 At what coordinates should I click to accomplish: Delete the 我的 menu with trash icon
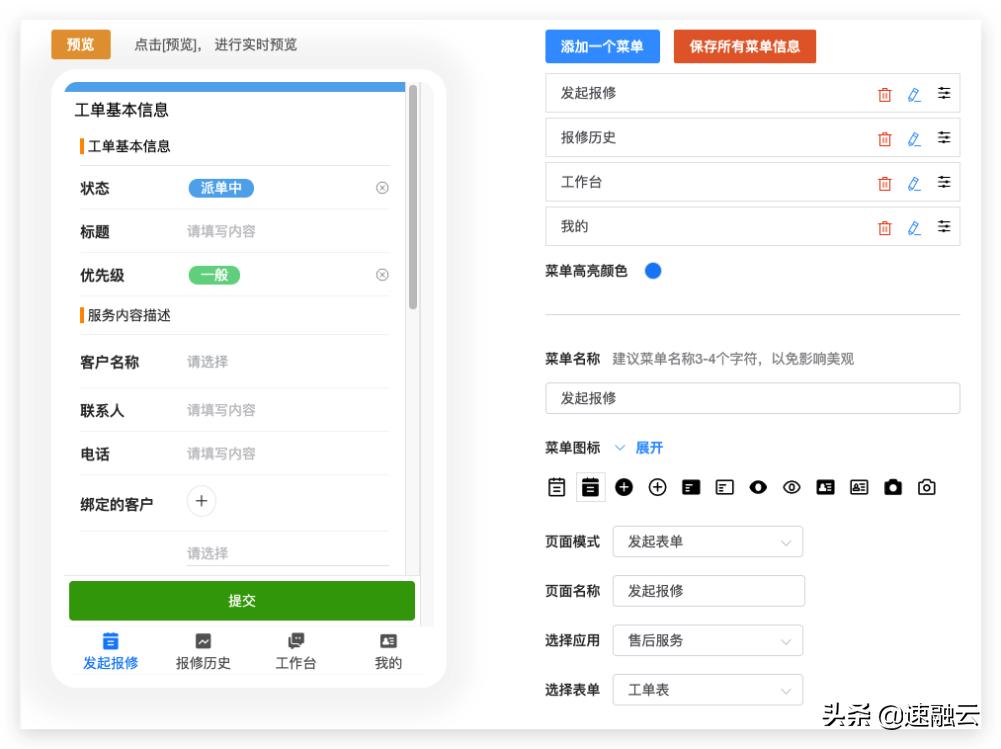point(884,226)
